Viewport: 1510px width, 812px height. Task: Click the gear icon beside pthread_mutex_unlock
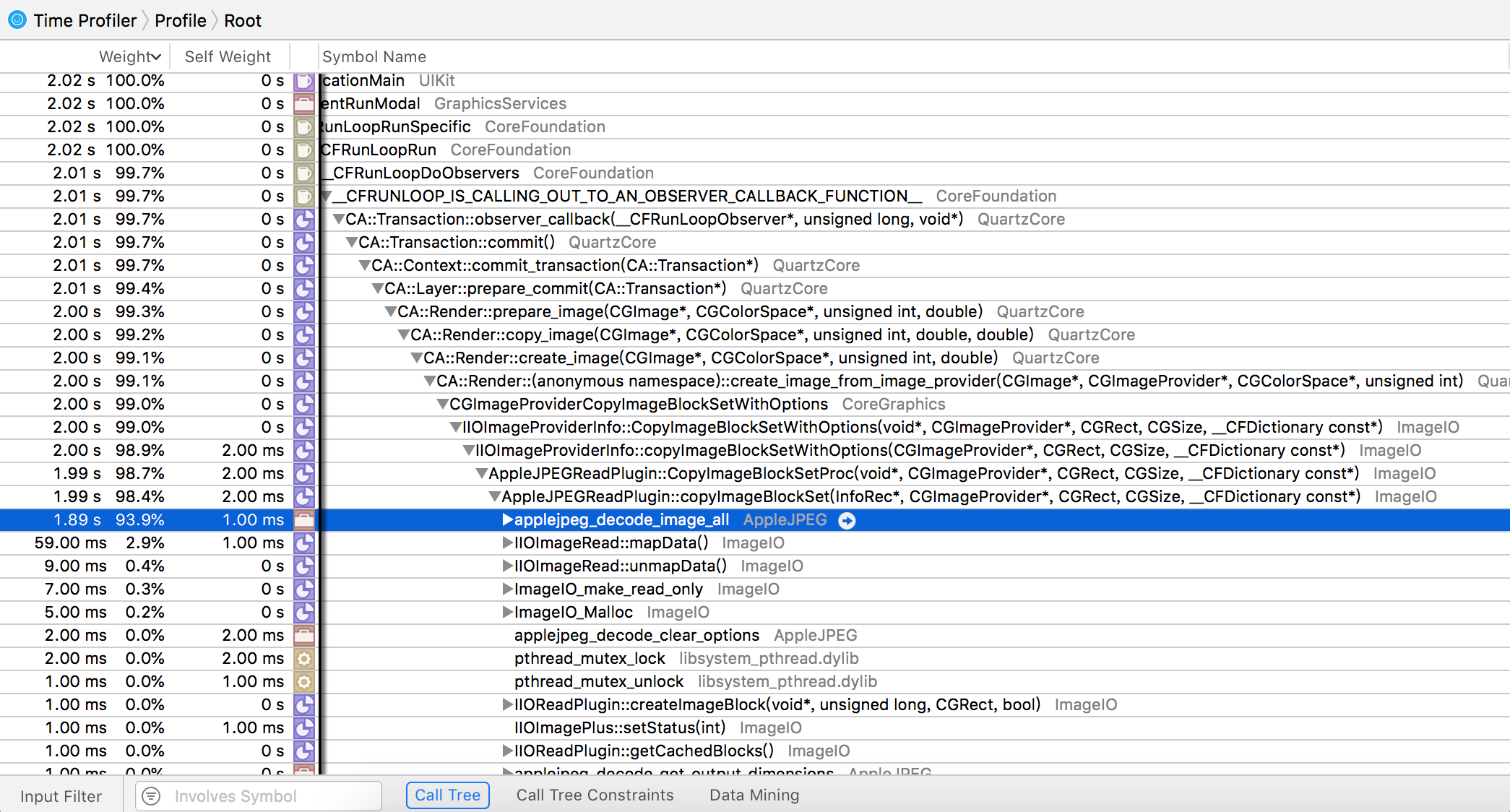[304, 682]
